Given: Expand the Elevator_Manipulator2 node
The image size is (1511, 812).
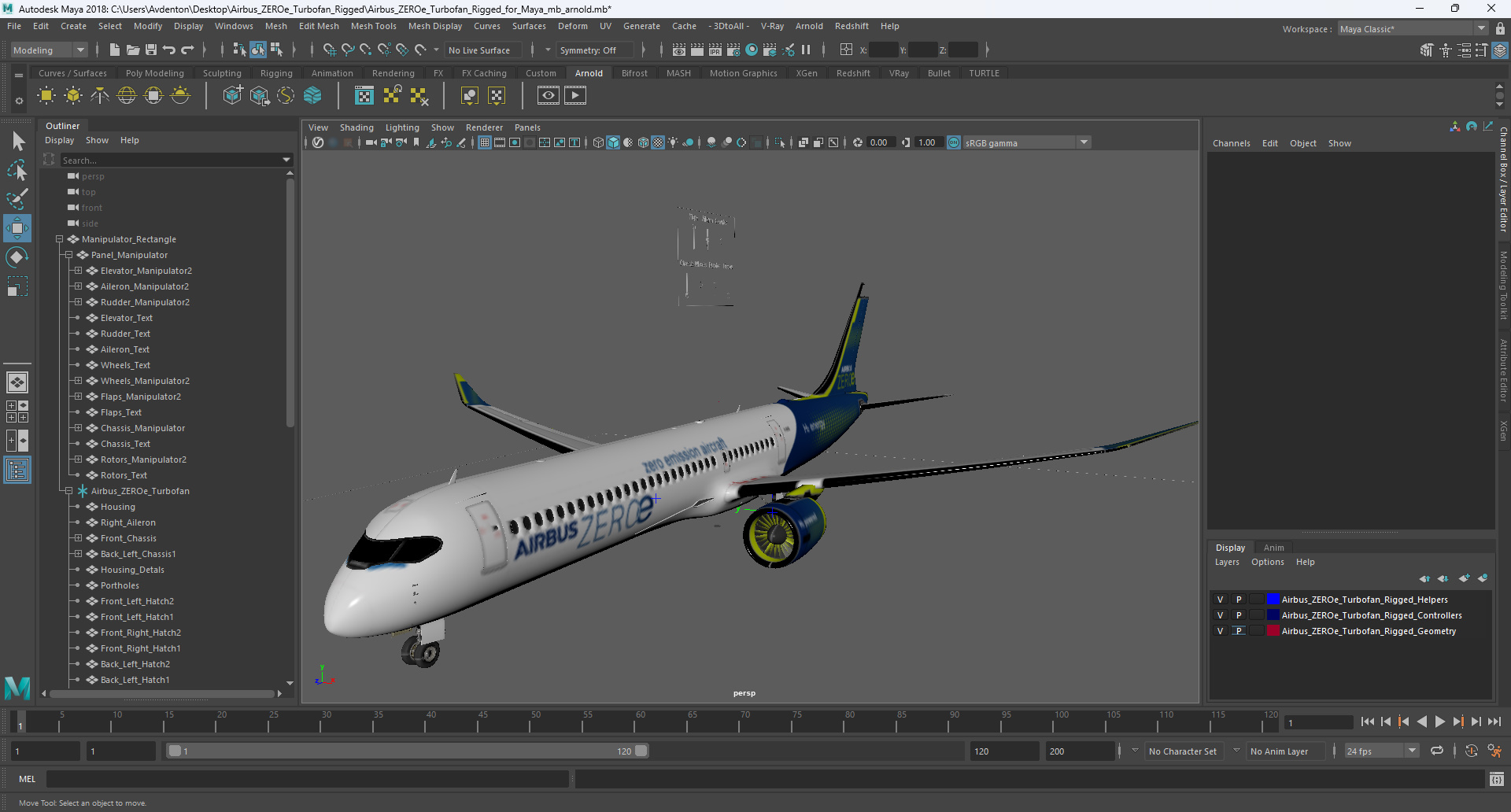Looking at the screenshot, I should tap(79, 271).
